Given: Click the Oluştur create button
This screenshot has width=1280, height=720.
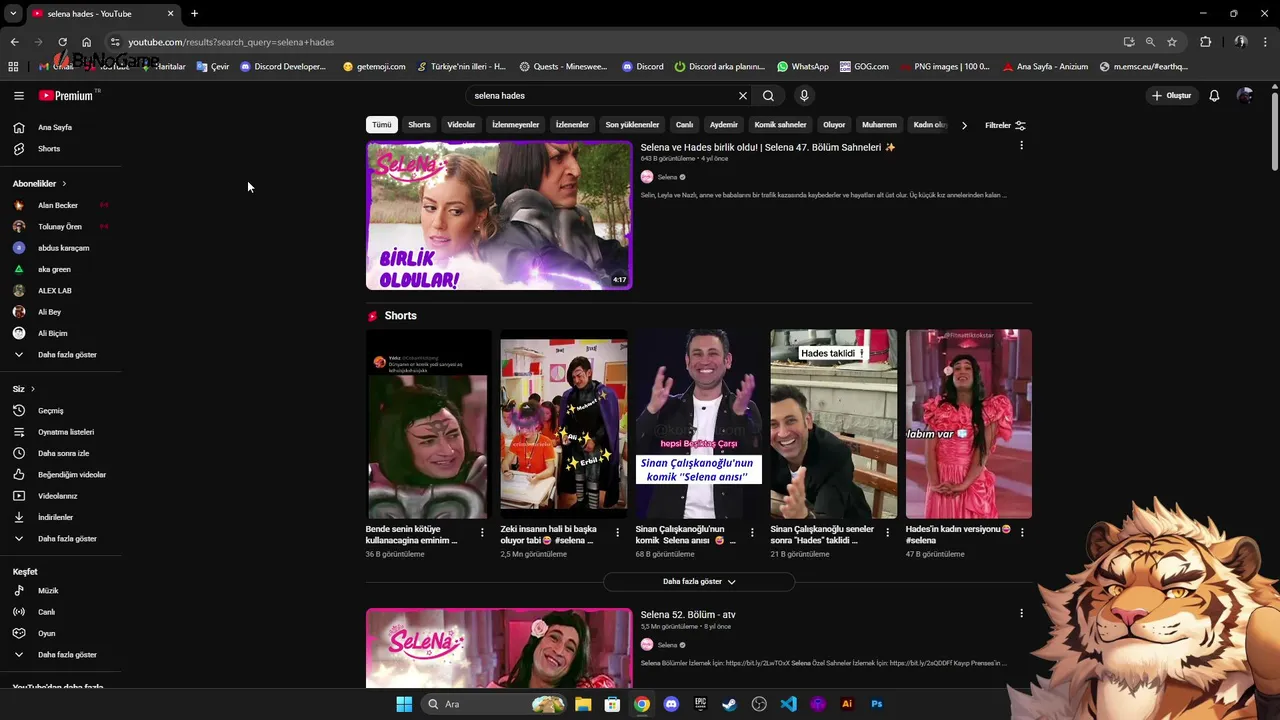Looking at the screenshot, I should pos(1171,96).
